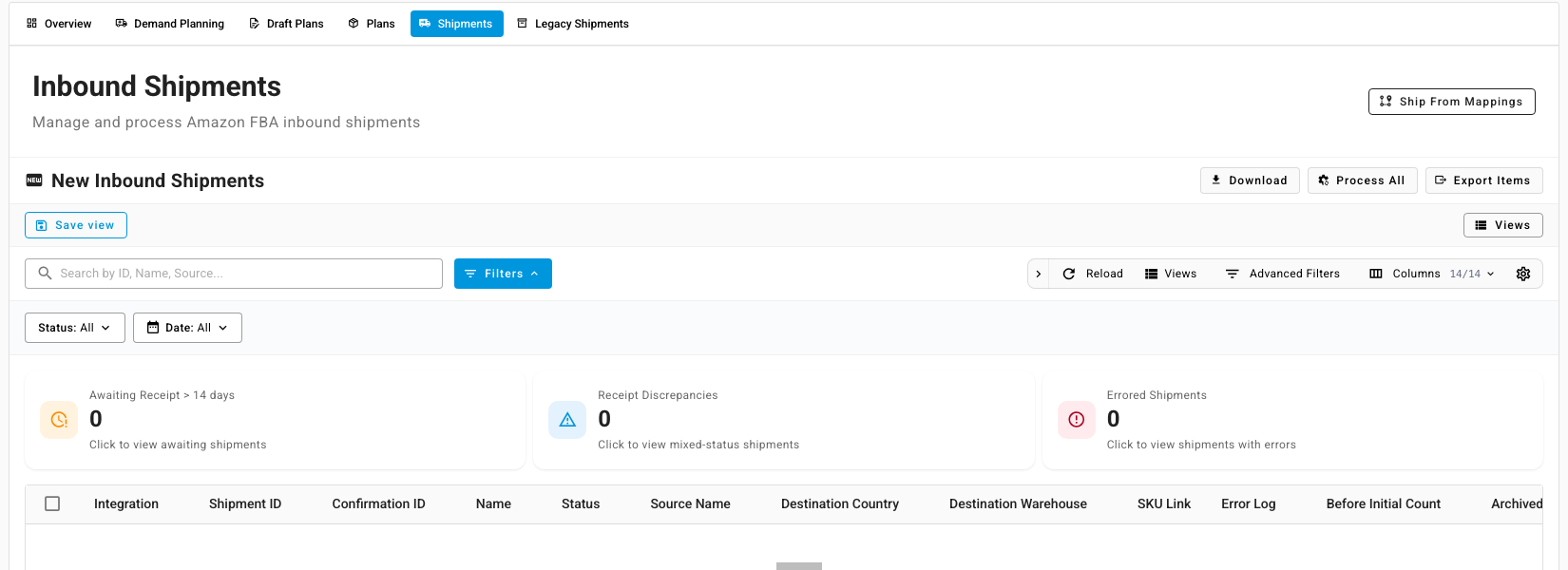This screenshot has height=570, width=1568.
Task: Toggle select-all rows checkbox
Action: 52,503
